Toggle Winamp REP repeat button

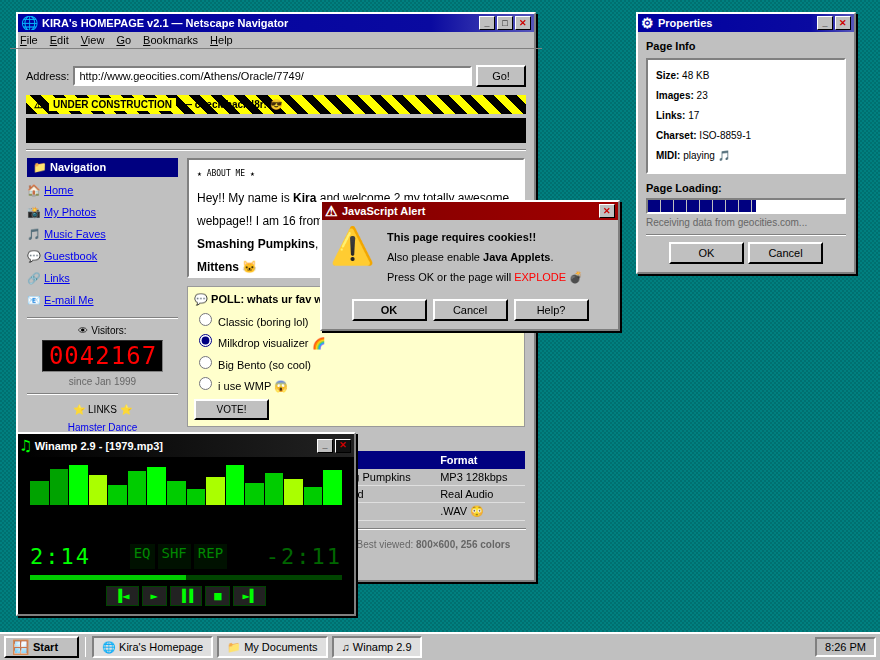point(210,554)
